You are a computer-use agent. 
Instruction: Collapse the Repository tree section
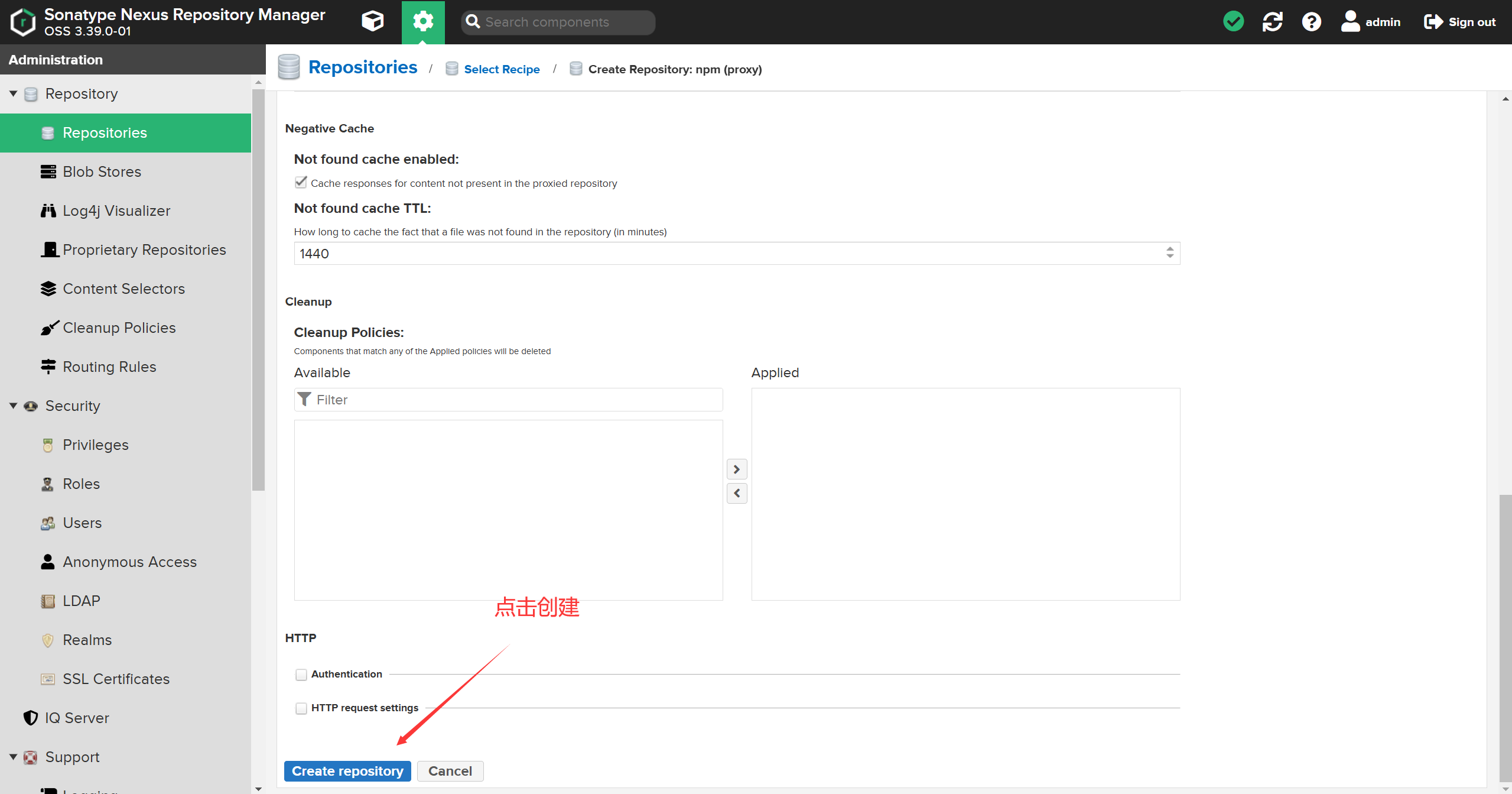13,94
